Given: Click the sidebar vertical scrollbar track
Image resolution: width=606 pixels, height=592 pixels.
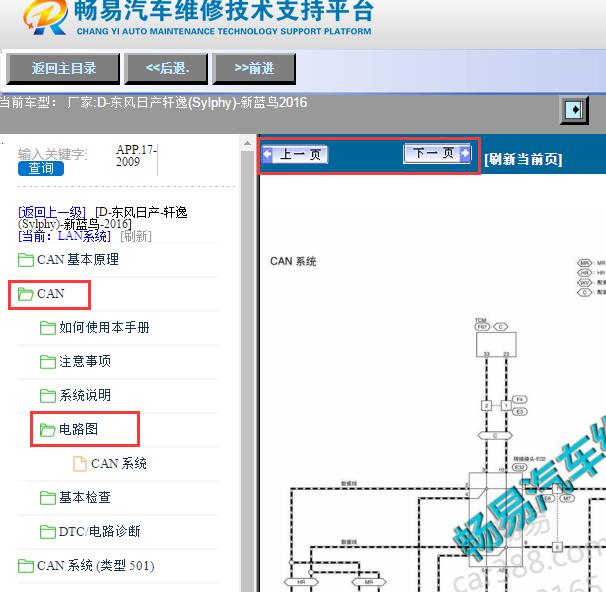Looking at the screenshot, I should [247, 371].
